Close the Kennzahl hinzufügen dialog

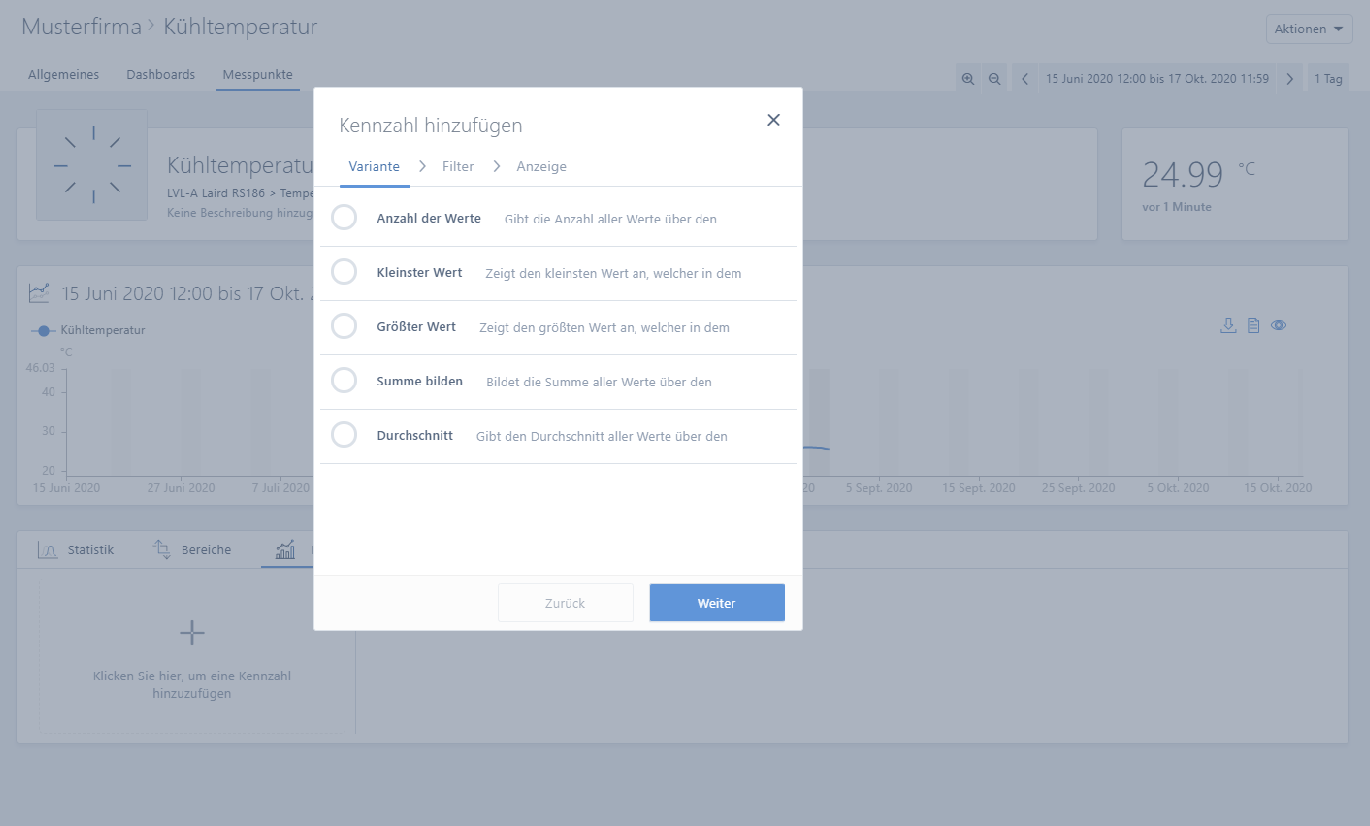(x=773, y=120)
